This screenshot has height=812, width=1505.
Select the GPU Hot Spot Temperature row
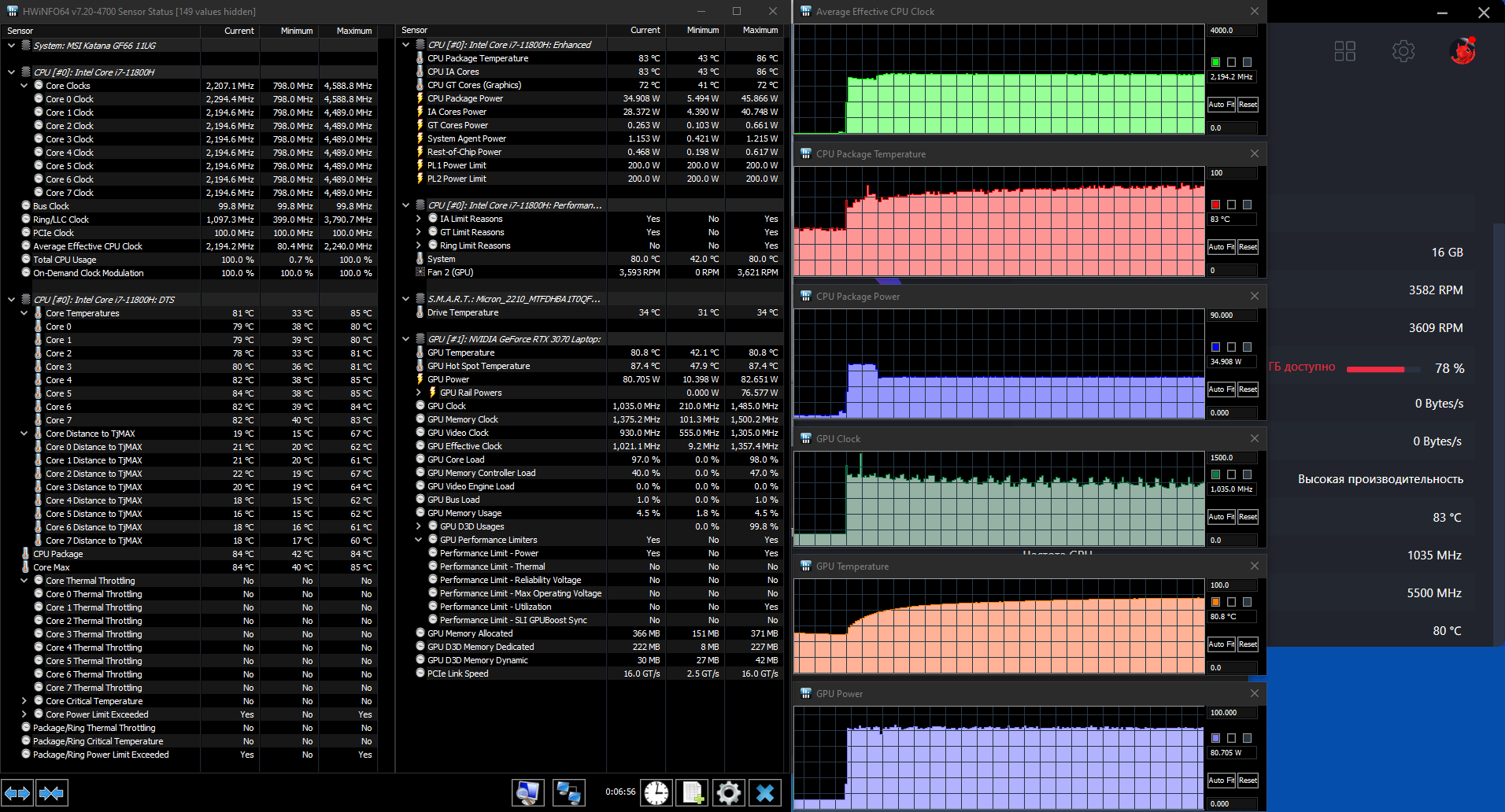pyautogui.click(x=590, y=366)
